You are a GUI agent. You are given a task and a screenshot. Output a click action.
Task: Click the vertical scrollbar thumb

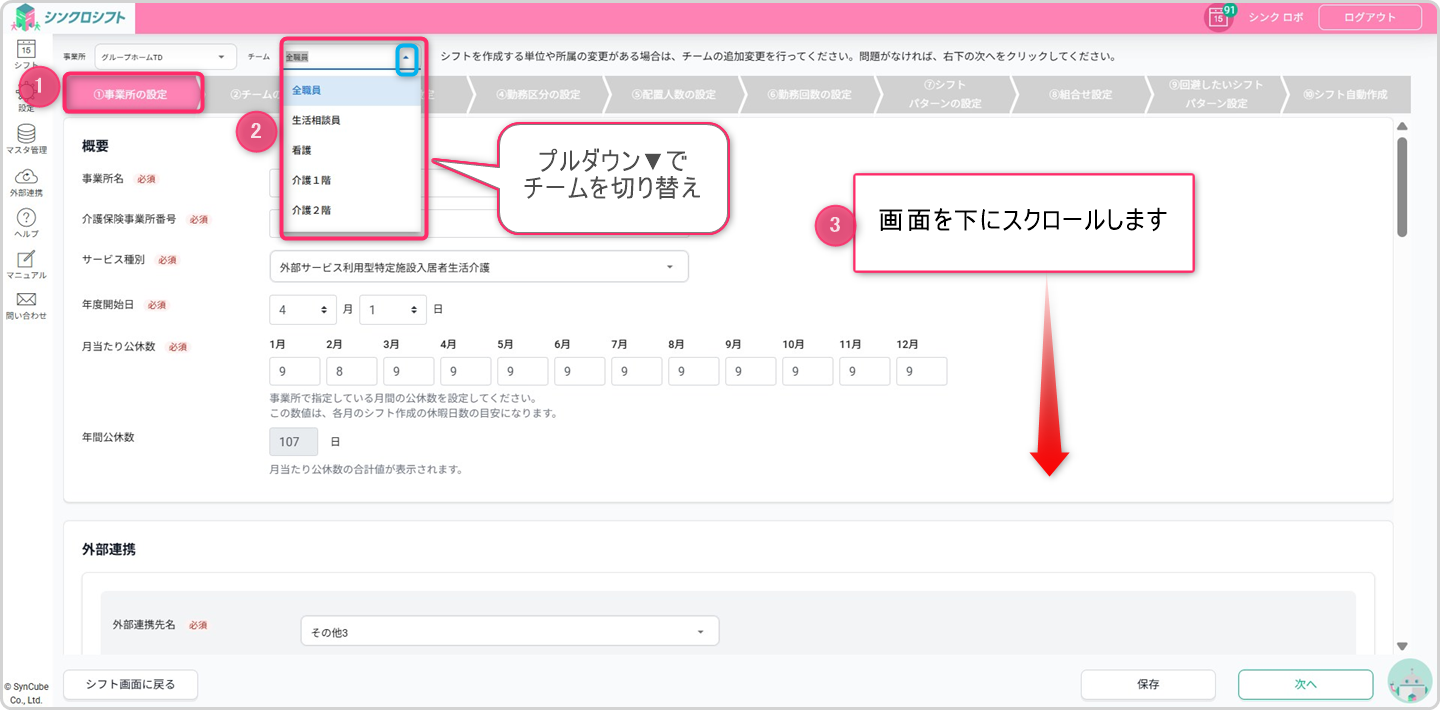point(1402,185)
